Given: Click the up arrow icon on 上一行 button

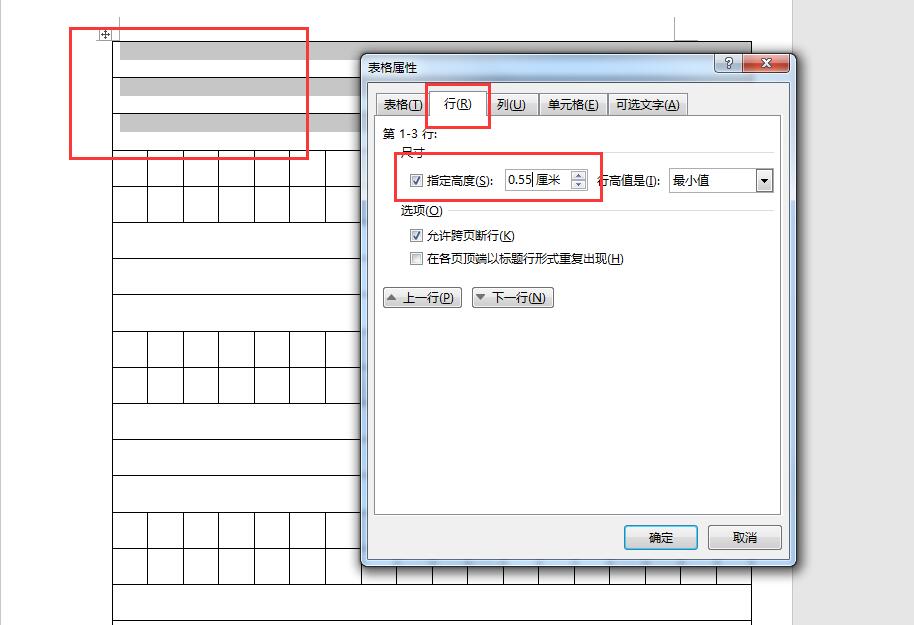Looking at the screenshot, I should (392, 297).
